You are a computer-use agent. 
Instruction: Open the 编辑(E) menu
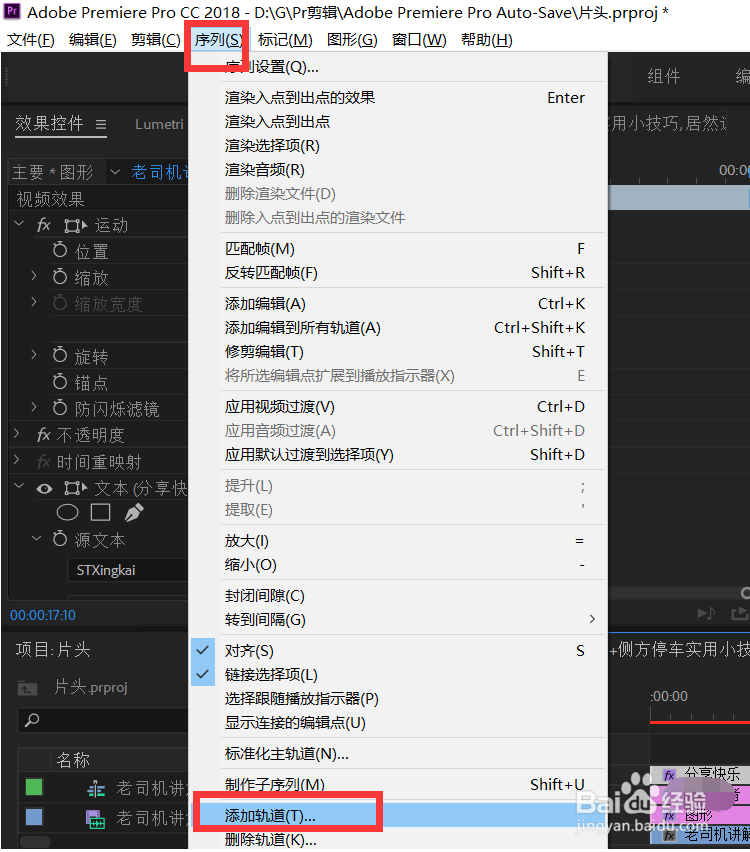[x=93, y=40]
